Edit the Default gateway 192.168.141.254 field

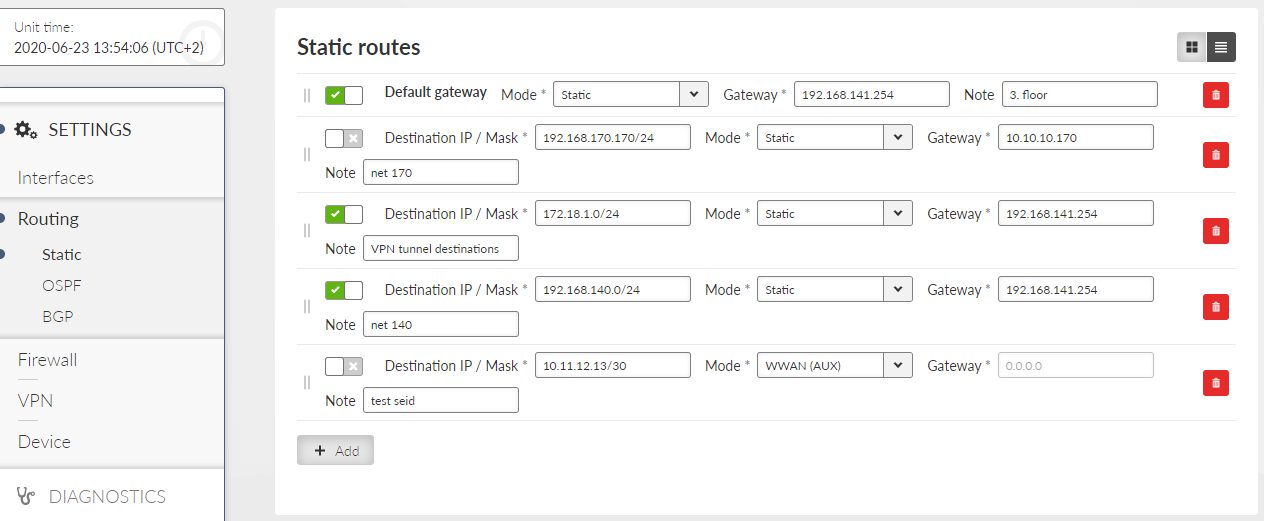[x=871, y=94]
